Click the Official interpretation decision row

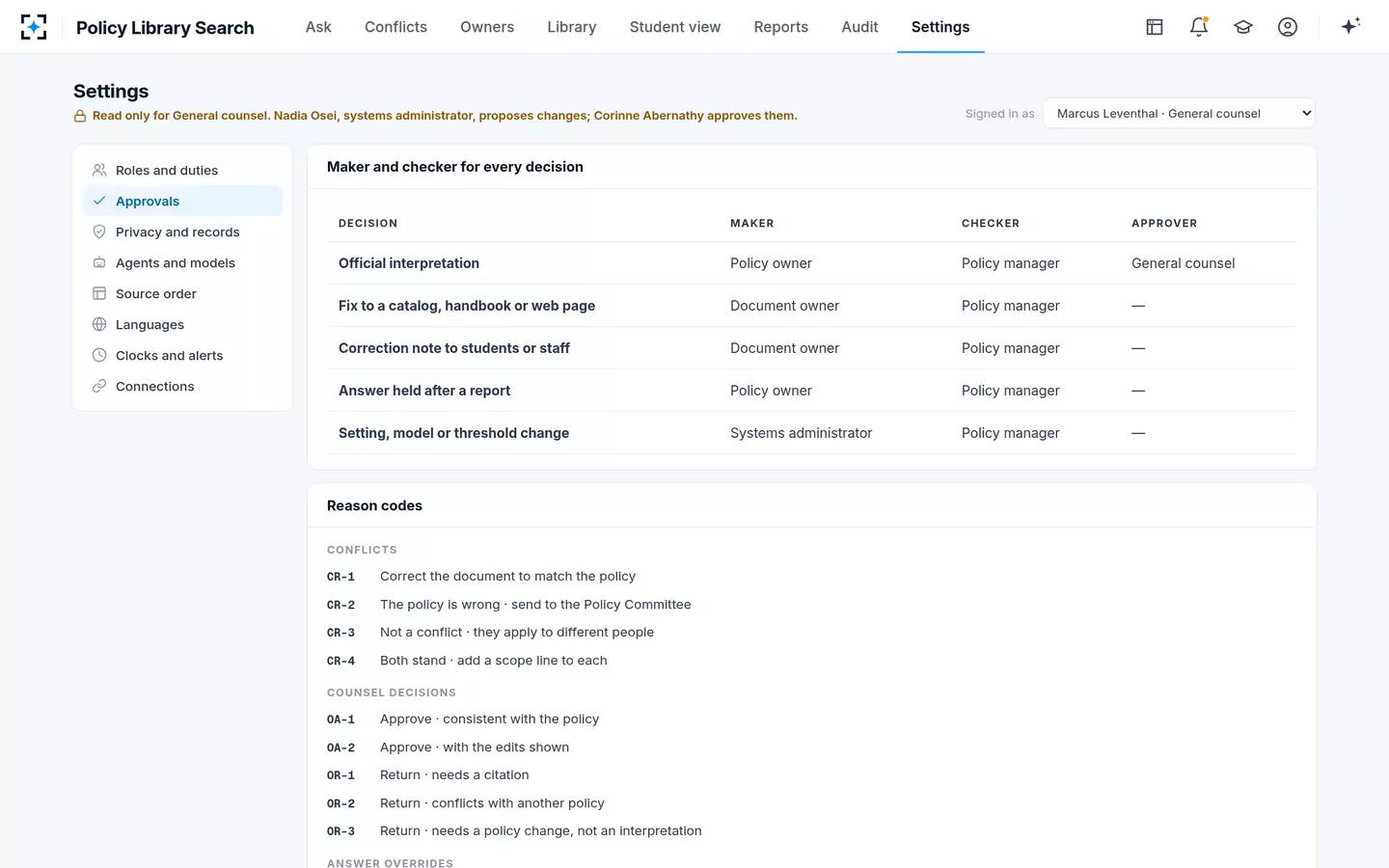(x=811, y=263)
